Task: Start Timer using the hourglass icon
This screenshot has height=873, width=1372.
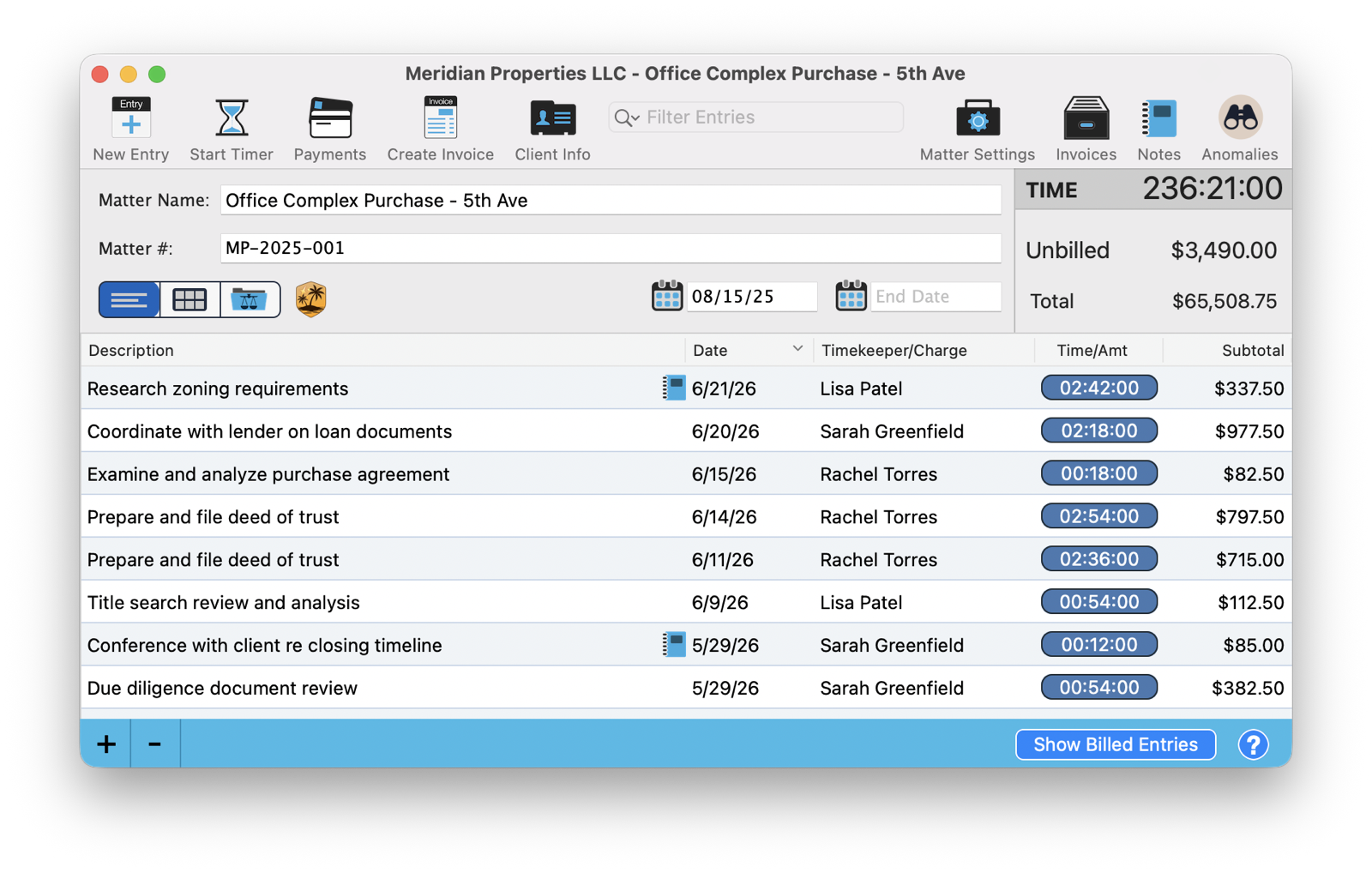Action: pyautogui.click(x=231, y=129)
